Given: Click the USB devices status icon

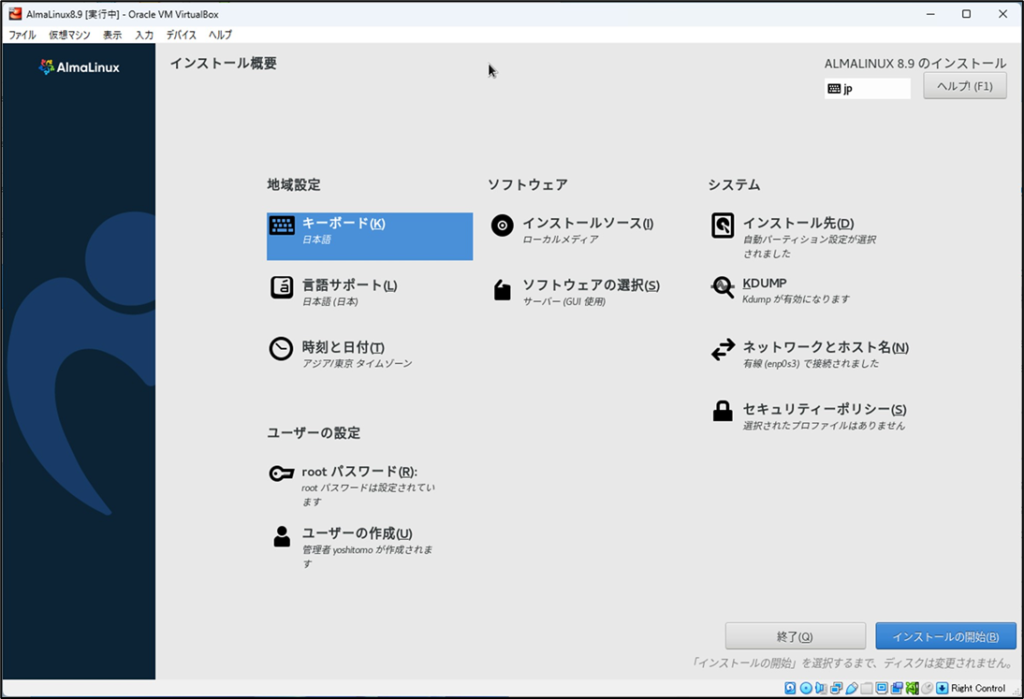Looking at the screenshot, I should click(x=852, y=688).
